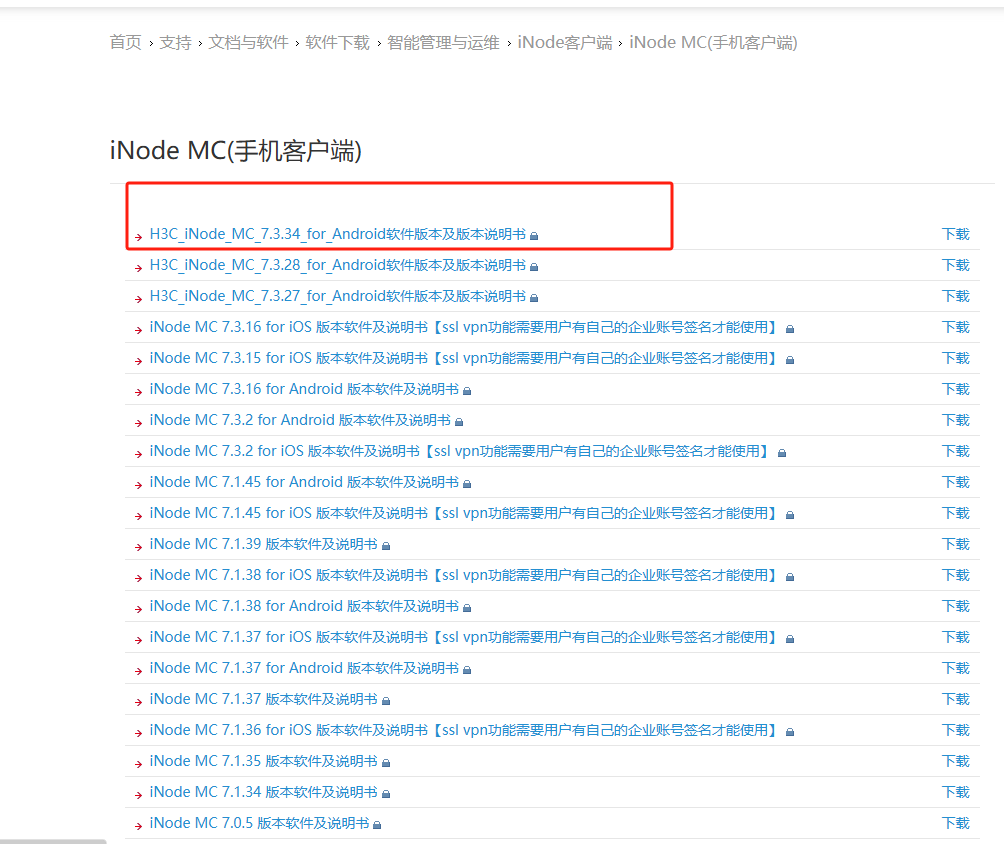The image size is (1004, 844).
Task: Click 下载 for iNode MC 7.1.37 iOS row
Action: [956, 637]
